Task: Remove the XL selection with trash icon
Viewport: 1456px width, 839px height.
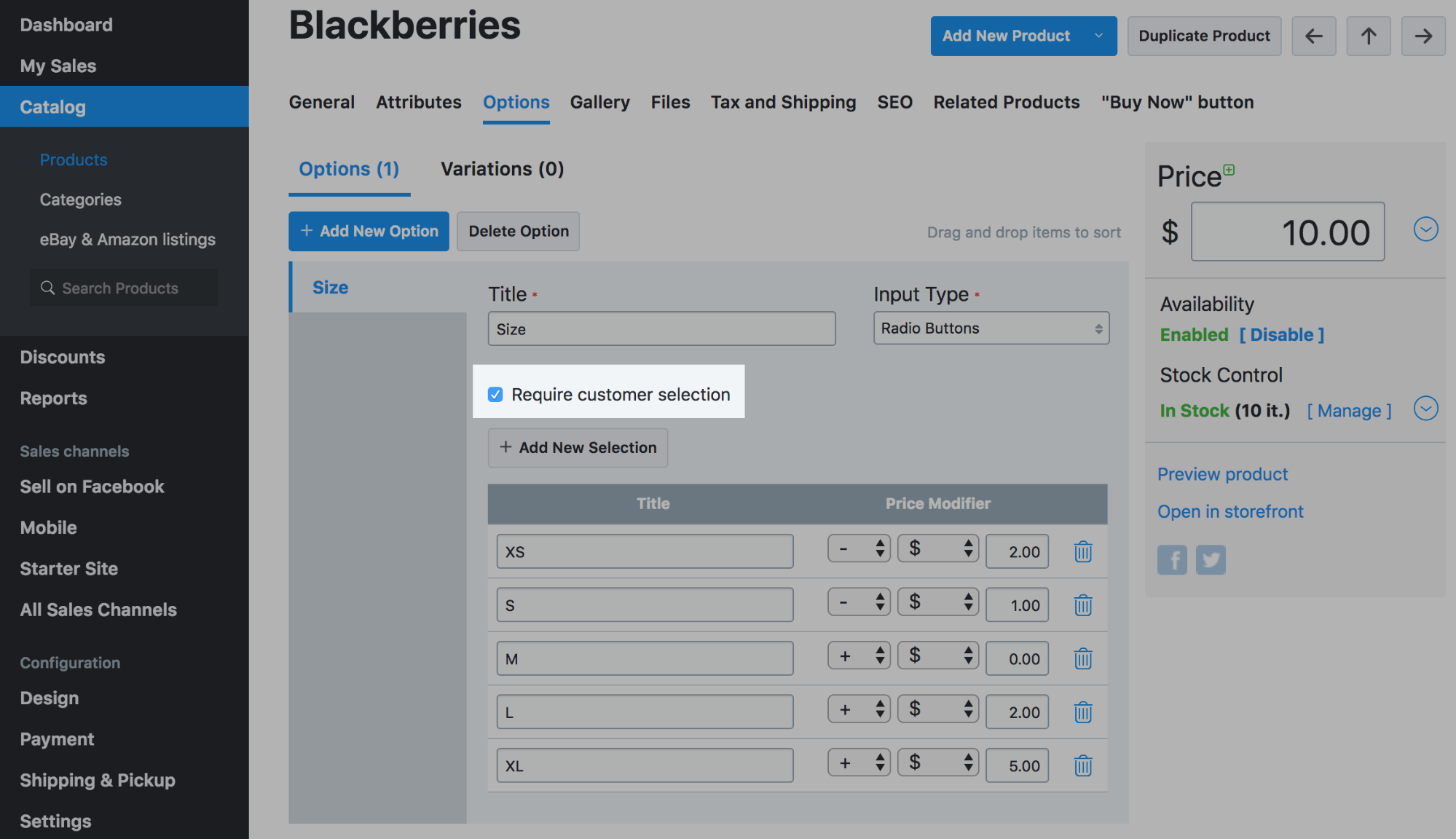Action: (x=1082, y=765)
